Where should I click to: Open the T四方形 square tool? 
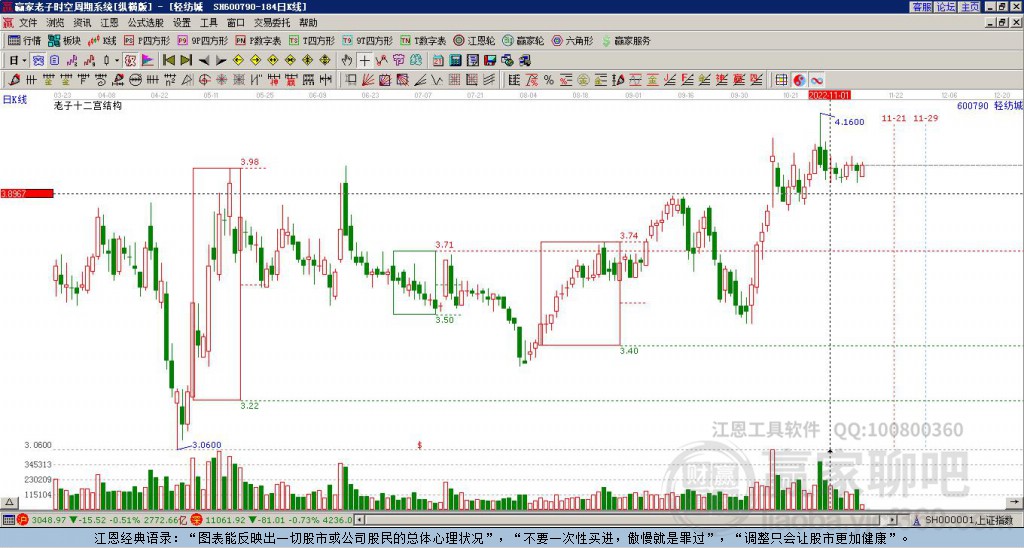(x=312, y=40)
